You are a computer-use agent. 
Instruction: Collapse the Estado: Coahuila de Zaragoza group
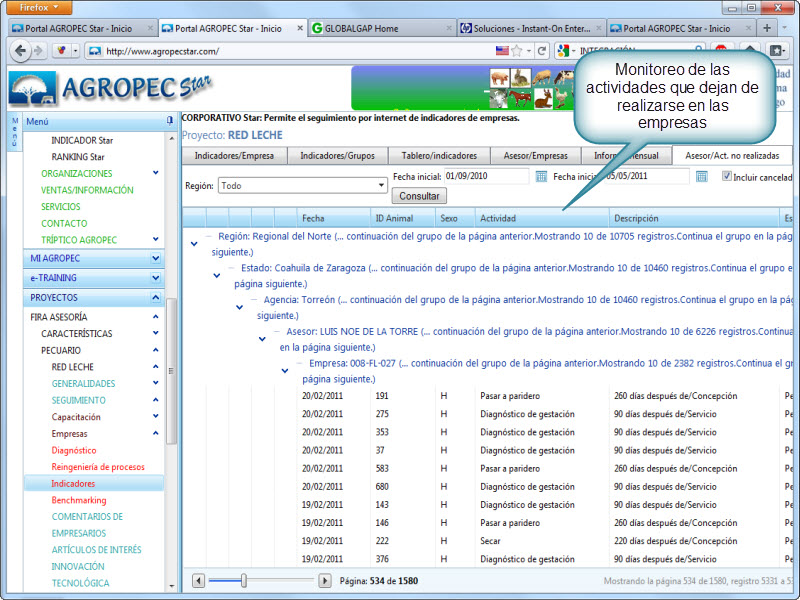coord(217,276)
